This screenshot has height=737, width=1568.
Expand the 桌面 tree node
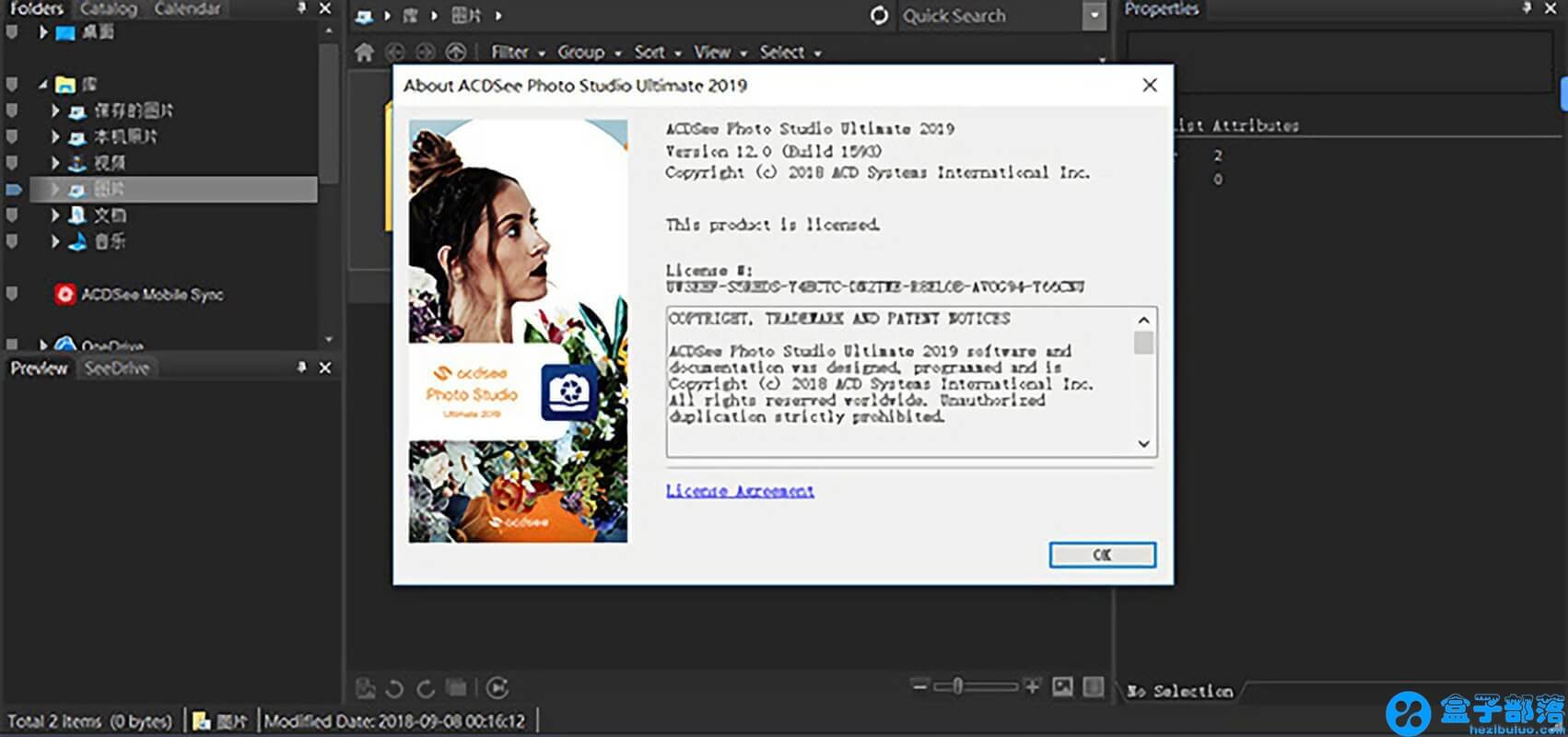42,32
